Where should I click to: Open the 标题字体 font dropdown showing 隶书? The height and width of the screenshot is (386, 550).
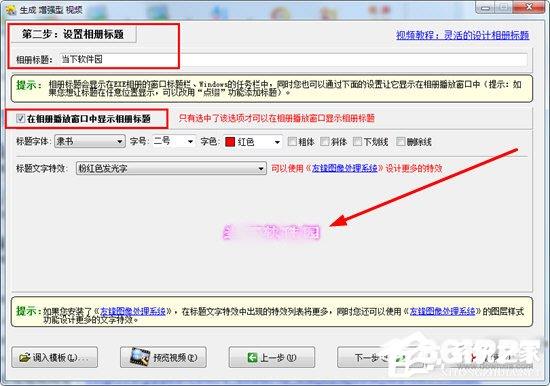point(90,141)
